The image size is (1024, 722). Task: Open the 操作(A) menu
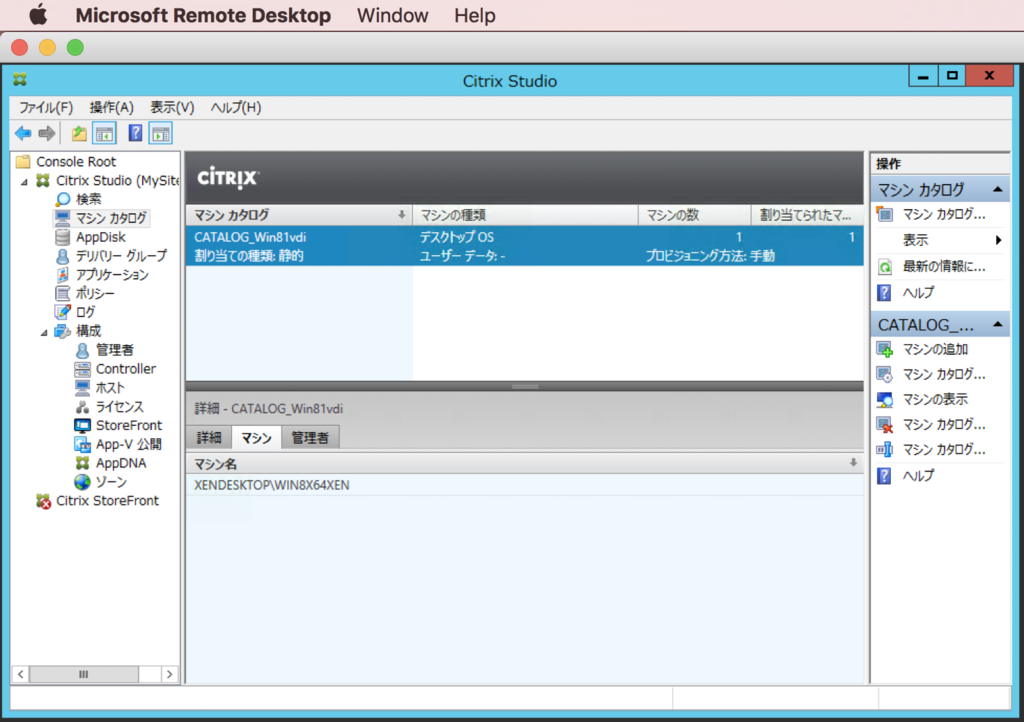coord(112,108)
